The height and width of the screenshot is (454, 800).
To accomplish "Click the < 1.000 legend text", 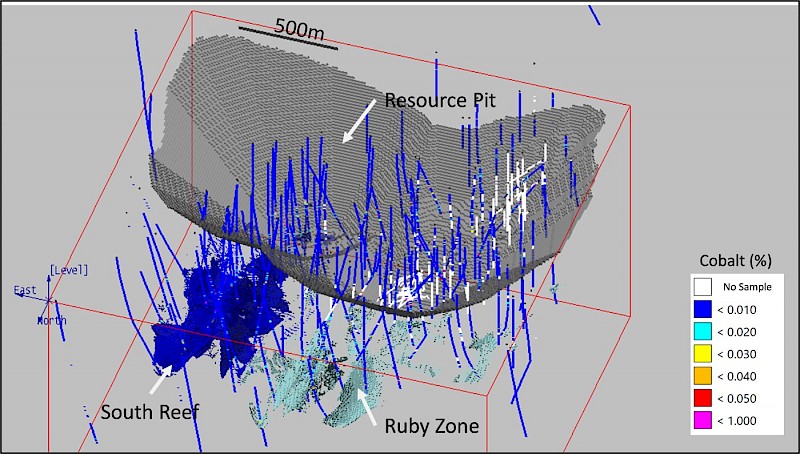I will [737, 421].
